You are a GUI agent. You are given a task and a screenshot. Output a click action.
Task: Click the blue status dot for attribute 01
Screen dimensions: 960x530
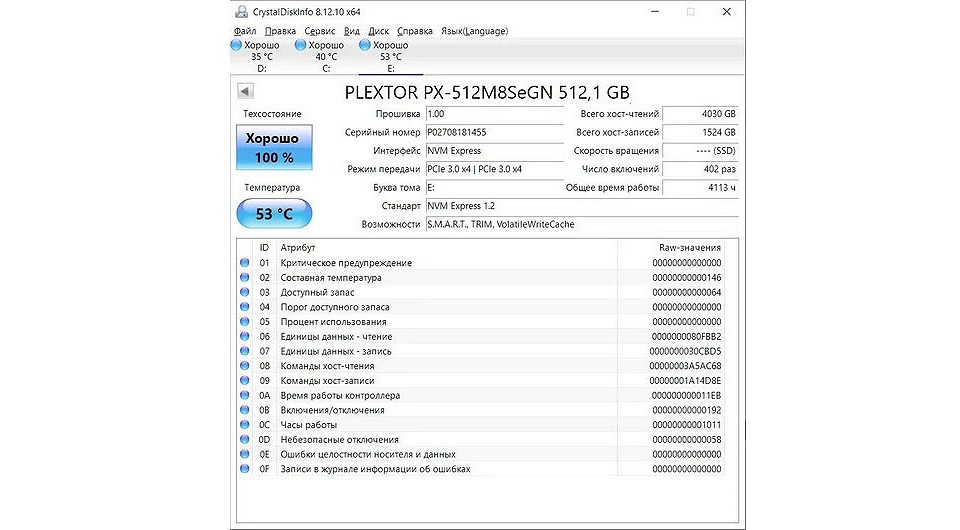tap(245, 263)
